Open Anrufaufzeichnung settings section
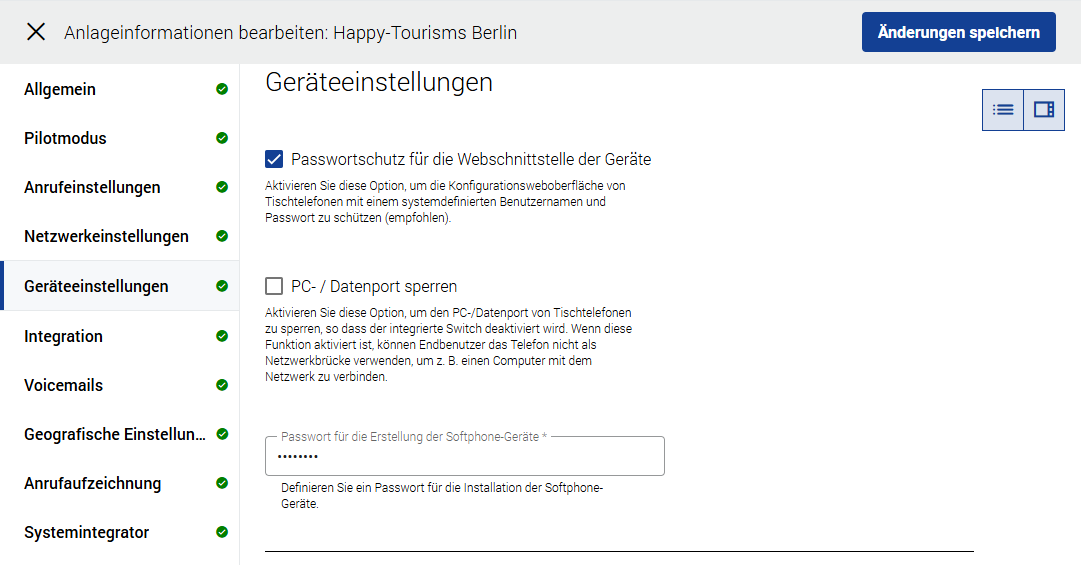 (92, 483)
